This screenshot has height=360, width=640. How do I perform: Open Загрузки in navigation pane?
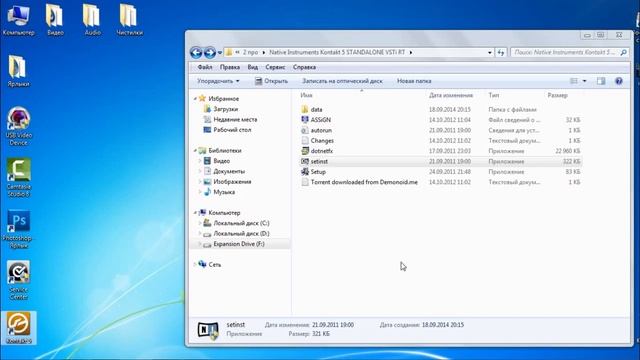click(225, 109)
